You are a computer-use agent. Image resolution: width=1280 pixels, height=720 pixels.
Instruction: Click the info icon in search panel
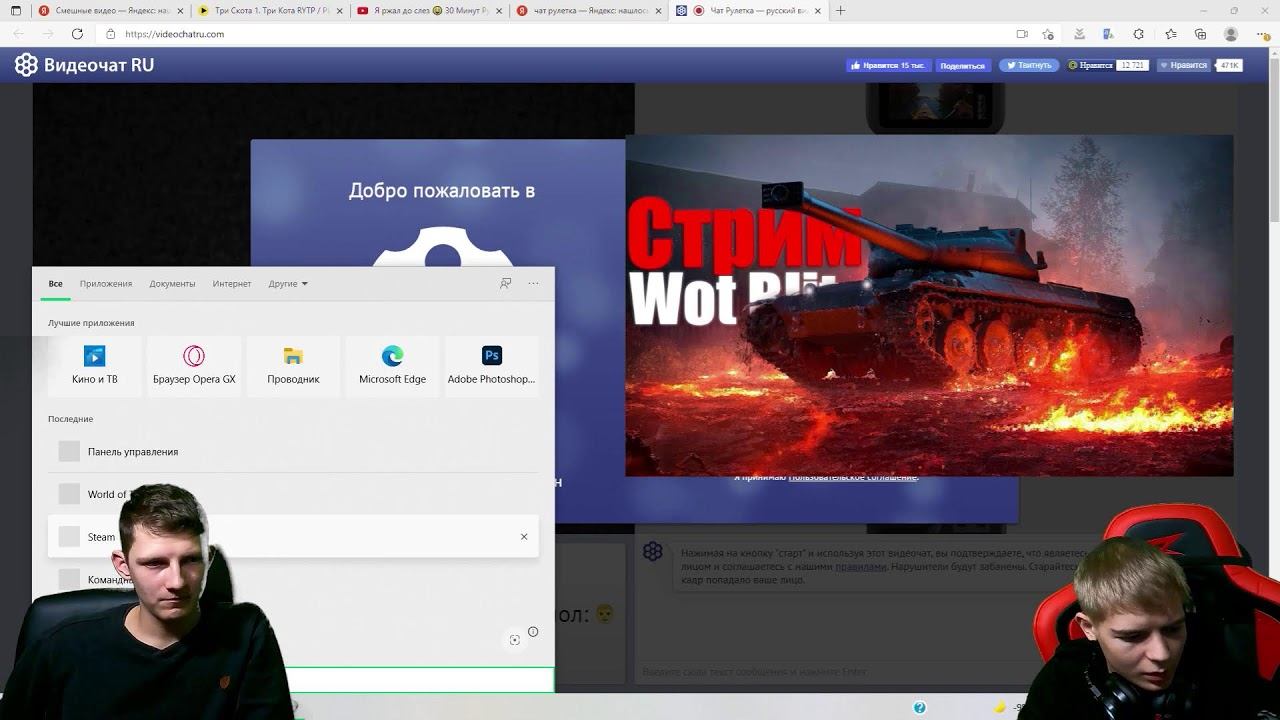point(533,632)
